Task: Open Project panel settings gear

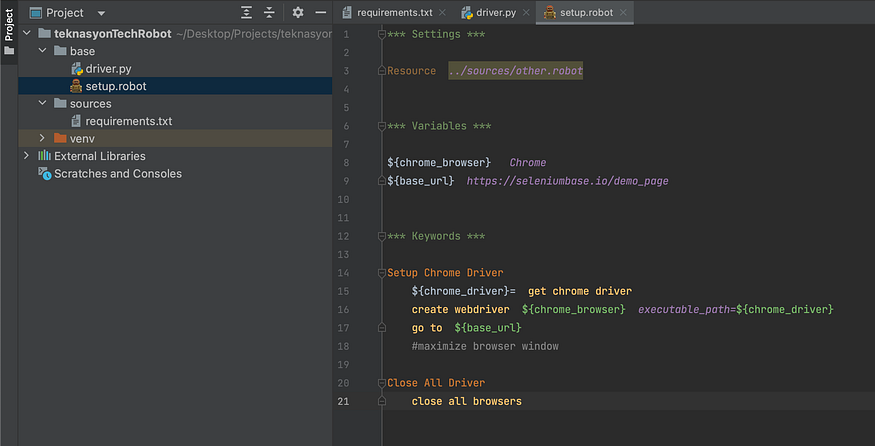Action: click(297, 13)
